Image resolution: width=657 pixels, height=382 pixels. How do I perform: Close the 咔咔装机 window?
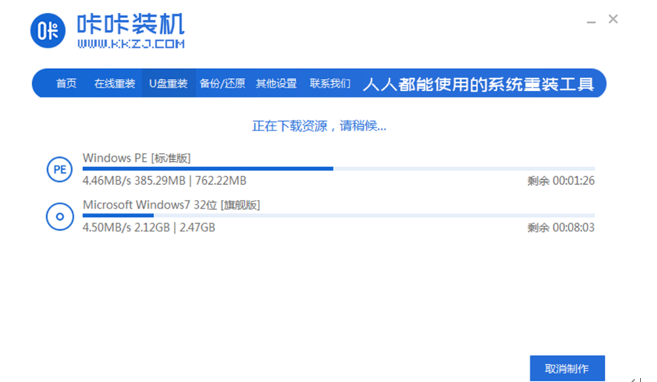[x=613, y=19]
